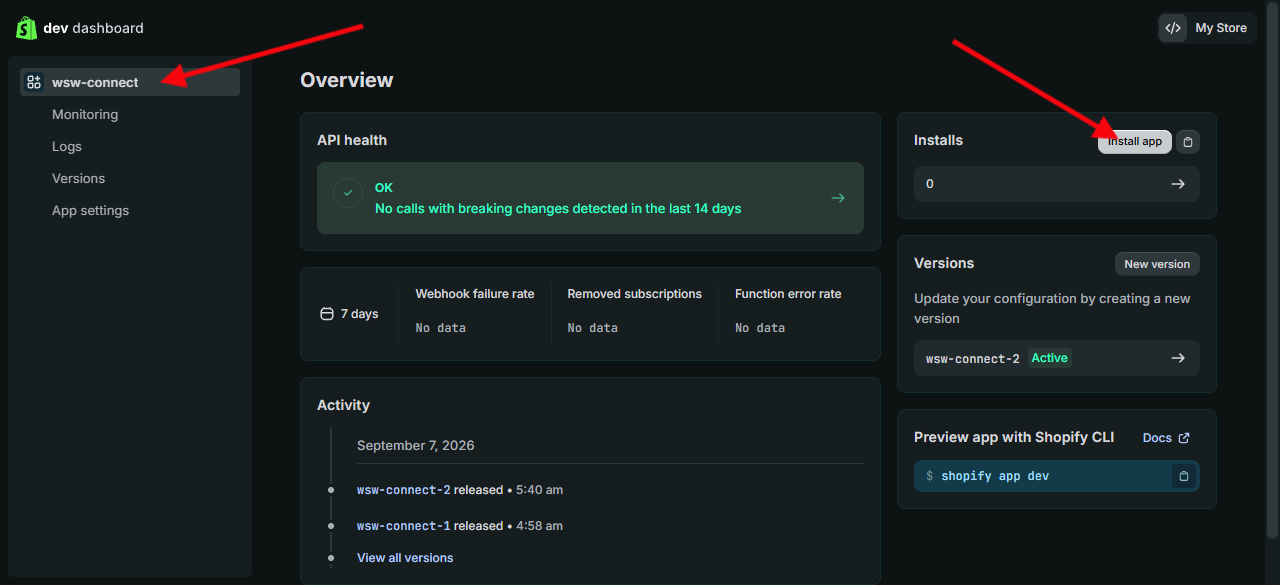Click the code brackets icon near My Store

point(1174,28)
